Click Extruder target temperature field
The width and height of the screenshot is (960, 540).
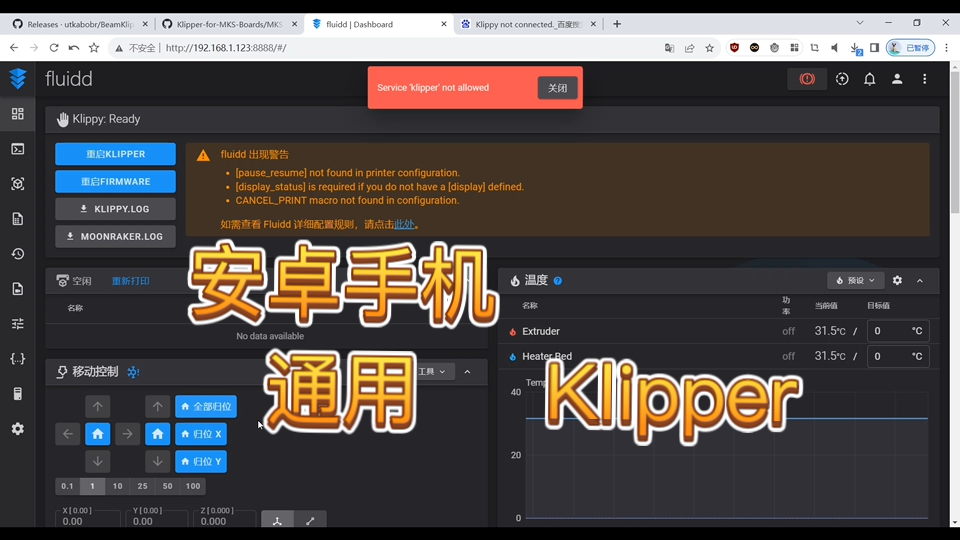tap(898, 331)
